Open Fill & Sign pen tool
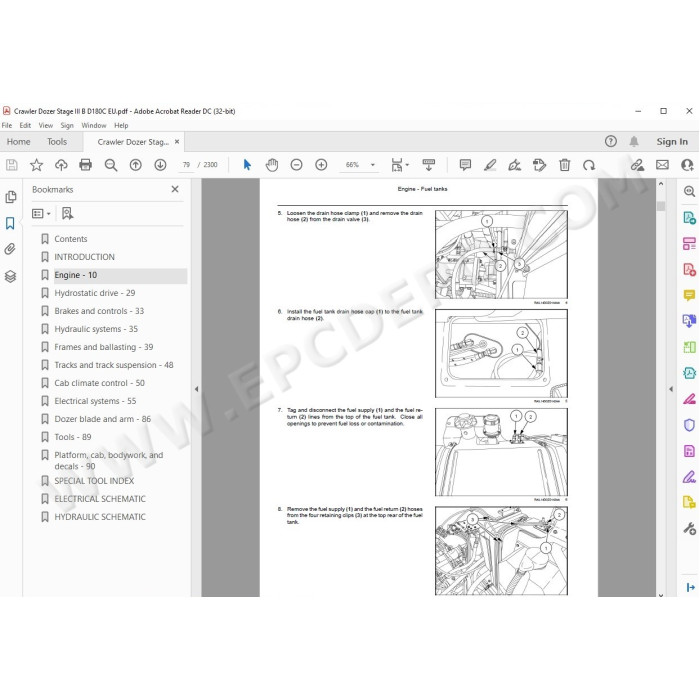 689,477
